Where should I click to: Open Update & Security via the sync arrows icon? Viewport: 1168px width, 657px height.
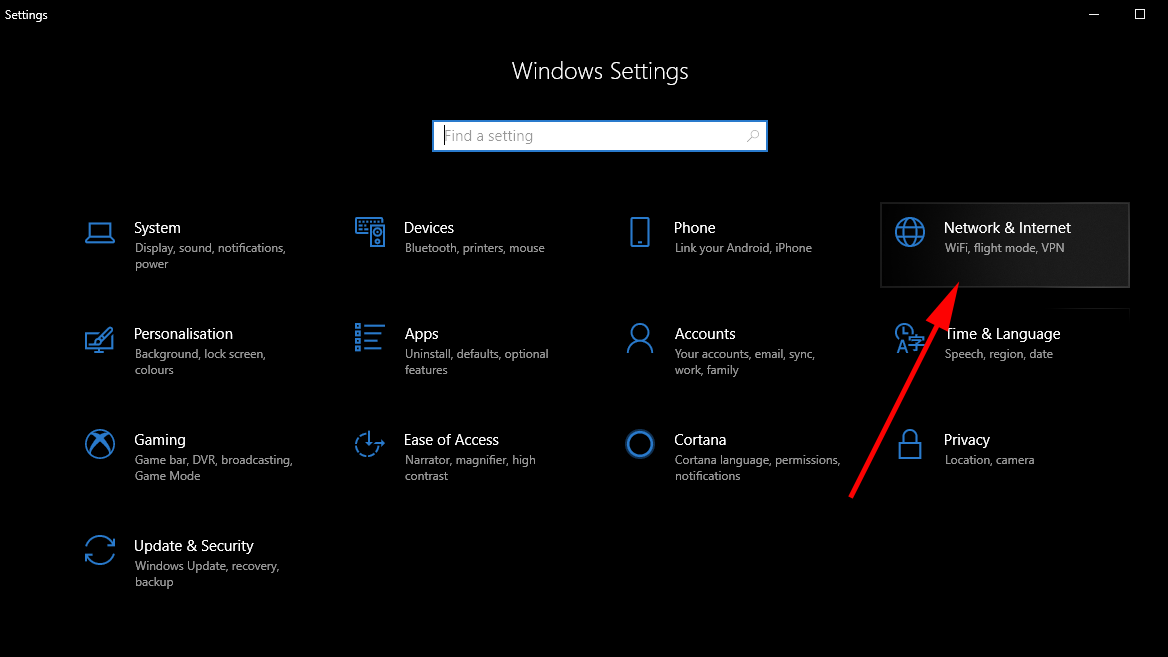(100, 550)
